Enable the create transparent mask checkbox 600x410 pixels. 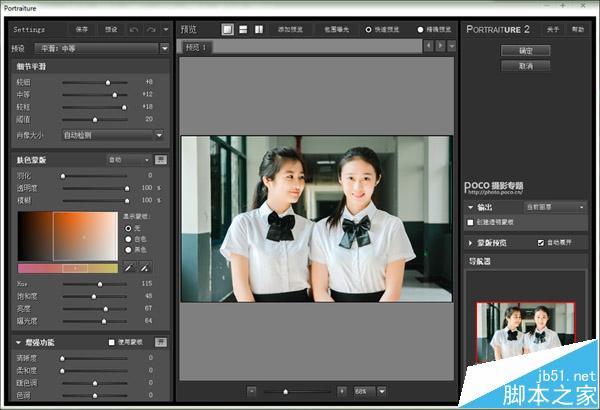pyautogui.click(x=470, y=222)
